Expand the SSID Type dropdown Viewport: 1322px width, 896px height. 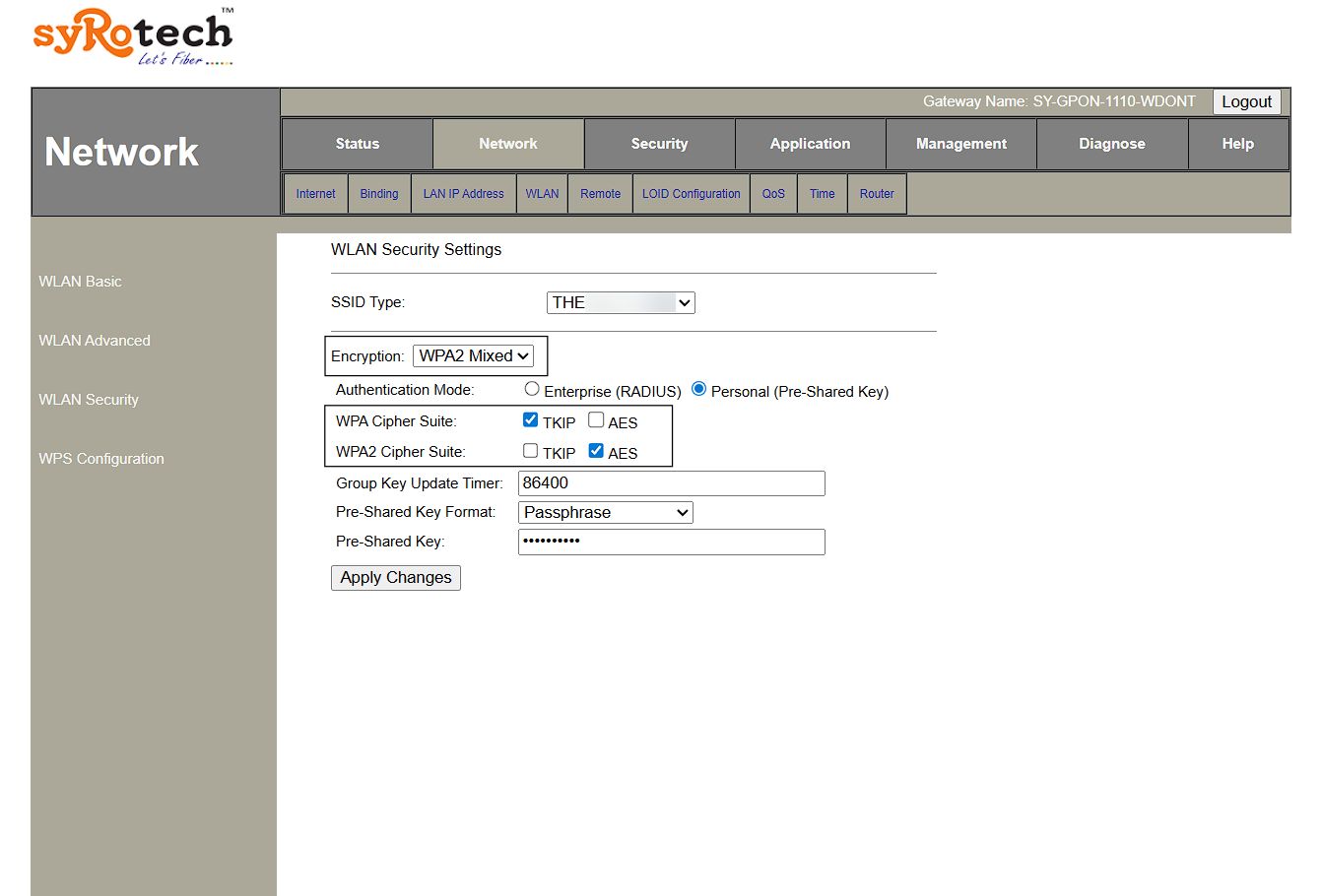pos(621,303)
